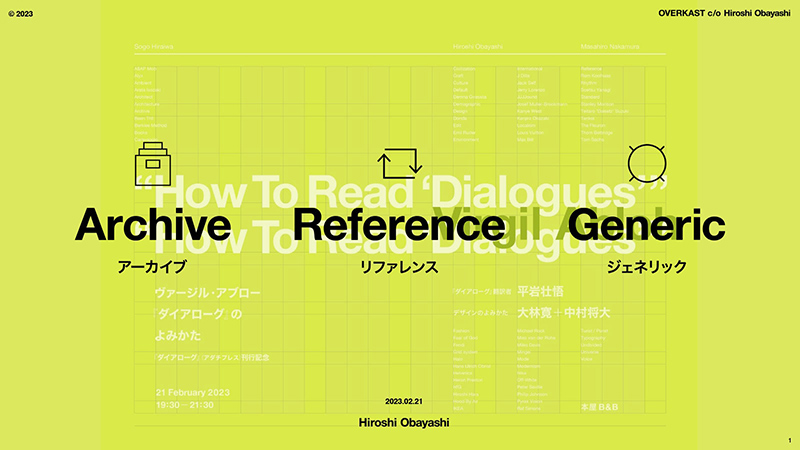This screenshot has width=800, height=450.
Task: Click the archive box icon
Action: coord(153,164)
